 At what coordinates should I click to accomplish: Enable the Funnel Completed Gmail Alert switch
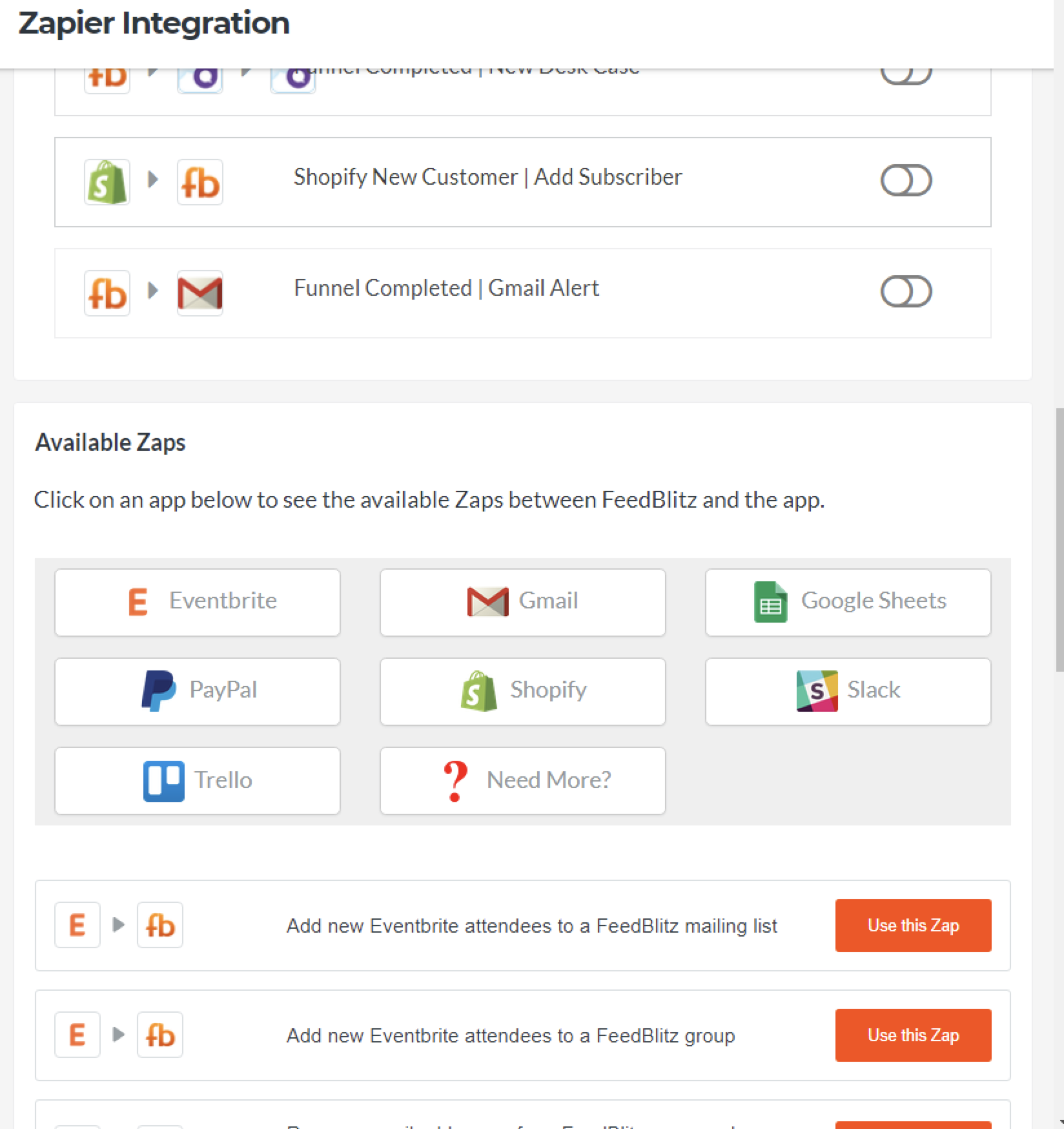(x=906, y=291)
